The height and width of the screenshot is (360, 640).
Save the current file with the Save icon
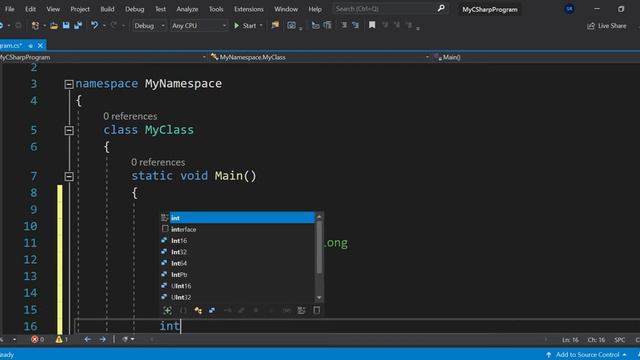66,26
